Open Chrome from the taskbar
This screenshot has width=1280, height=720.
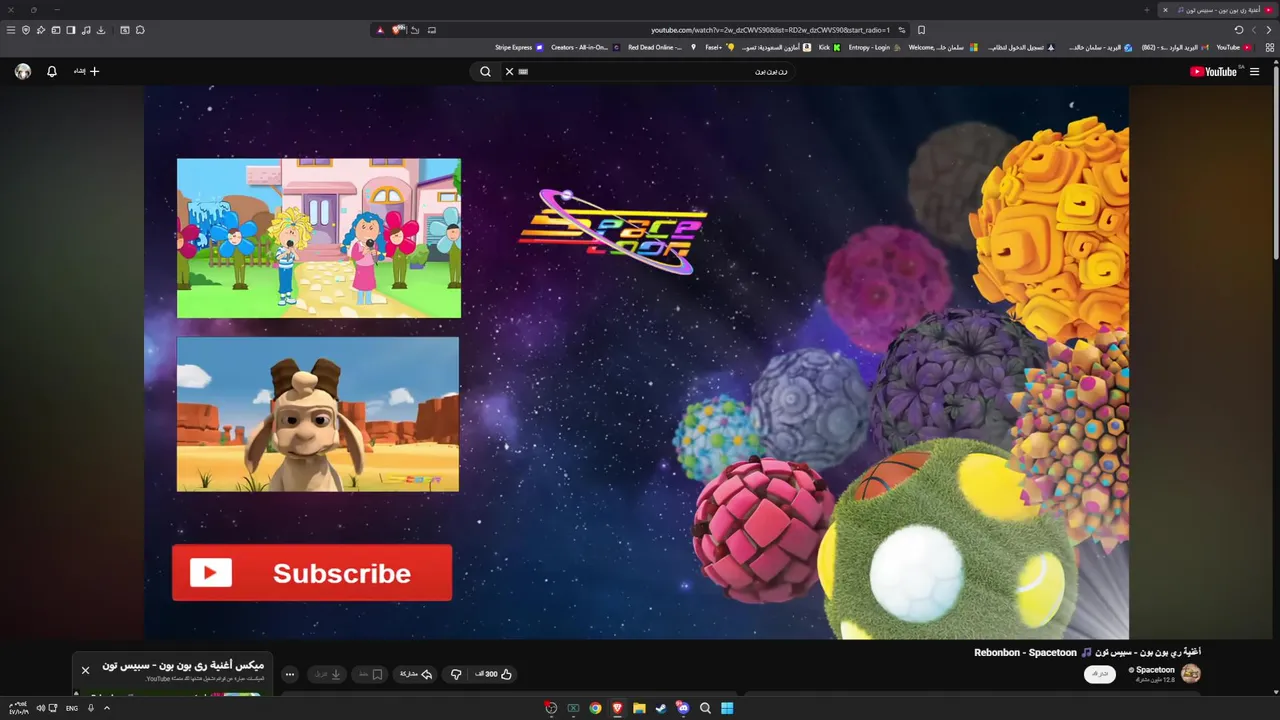pyautogui.click(x=595, y=708)
